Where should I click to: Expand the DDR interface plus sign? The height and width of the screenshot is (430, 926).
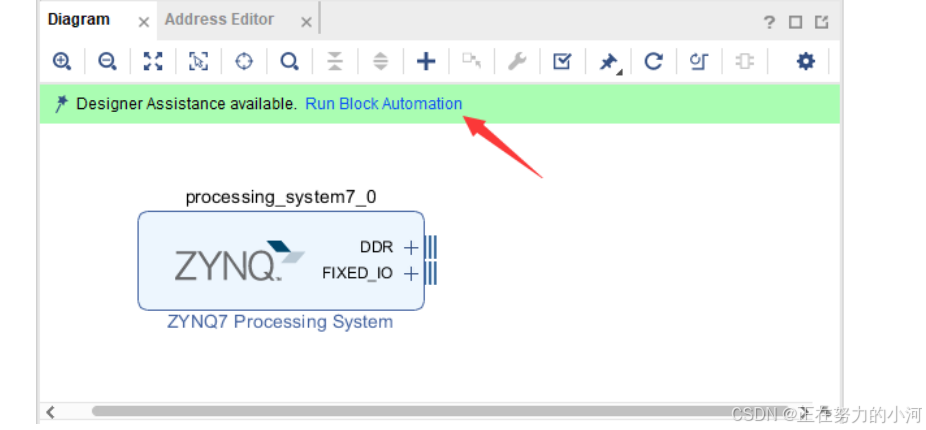point(410,247)
